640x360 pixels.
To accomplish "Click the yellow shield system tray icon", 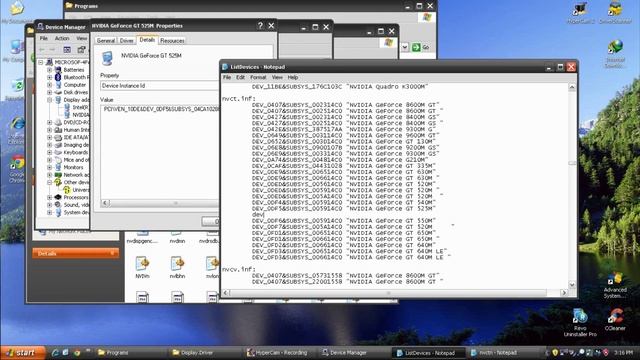I will [555, 352].
